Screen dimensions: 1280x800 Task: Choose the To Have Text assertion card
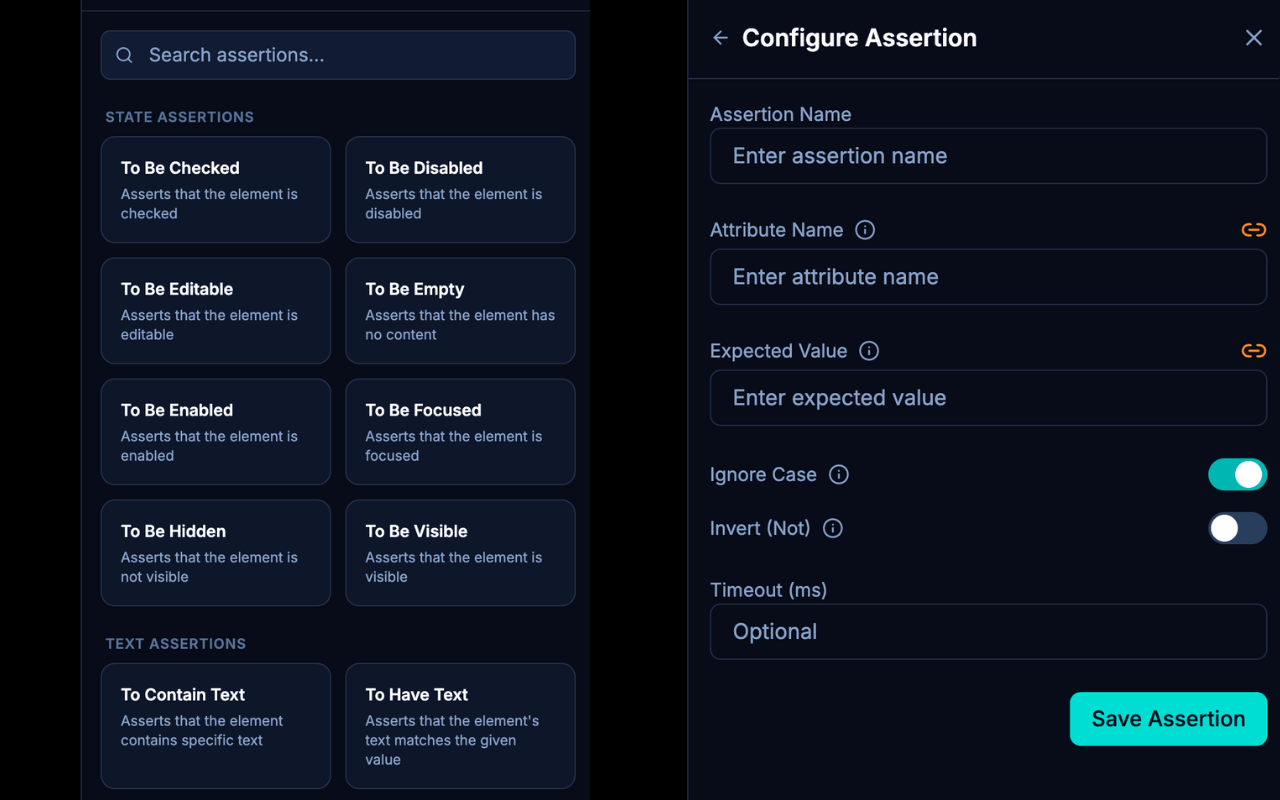[460, 725]
